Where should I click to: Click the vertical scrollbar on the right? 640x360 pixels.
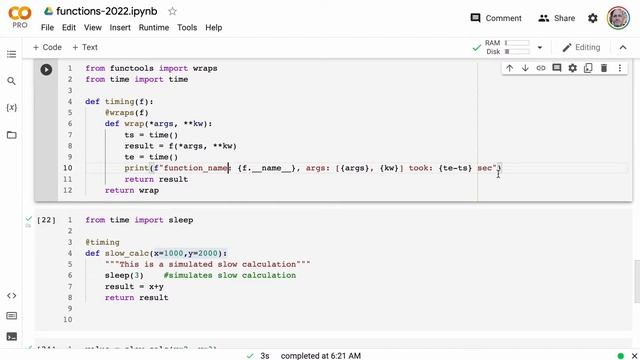coord(637,282)
